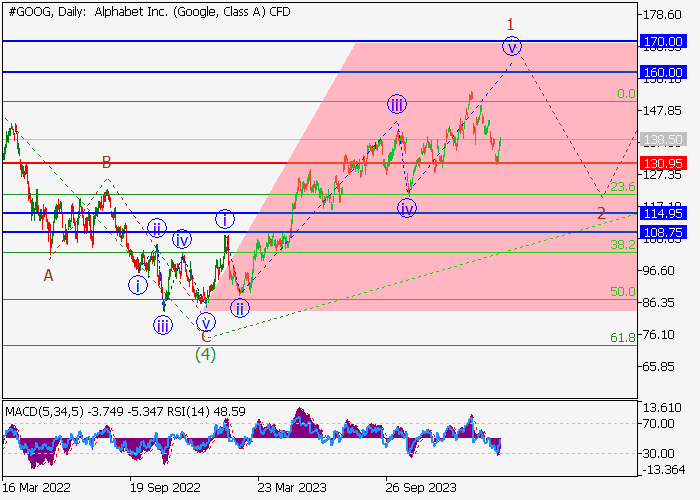The width and height of the screenshot is (700, 500).
Task: Click the circled iii label near the 0.0 level
Action: 397,104
